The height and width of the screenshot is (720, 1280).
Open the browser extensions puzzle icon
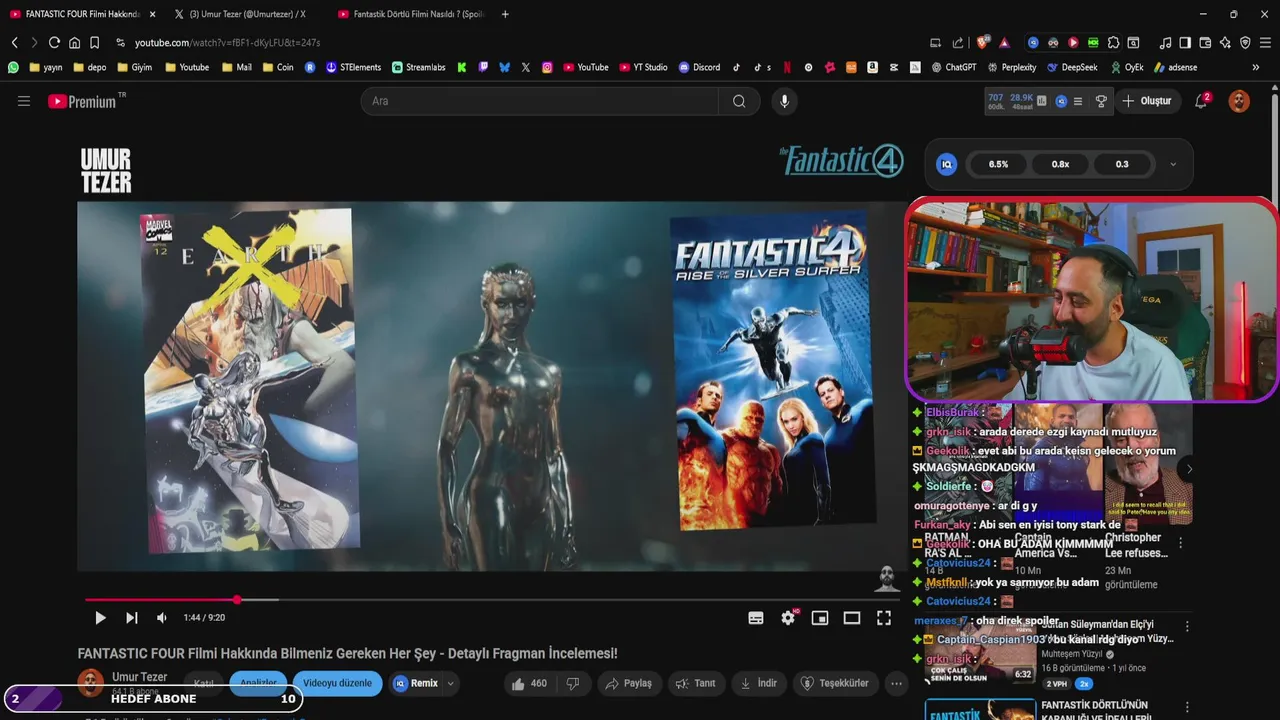1113,43
